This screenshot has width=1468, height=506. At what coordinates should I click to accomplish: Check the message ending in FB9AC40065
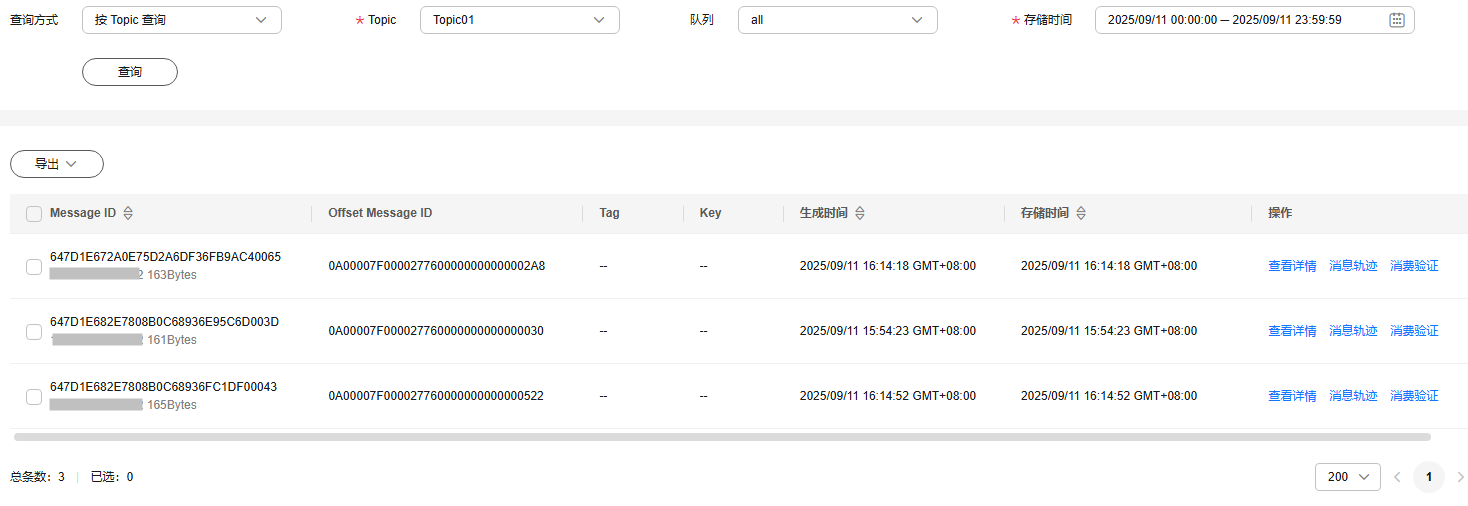(x=34, y=266)
